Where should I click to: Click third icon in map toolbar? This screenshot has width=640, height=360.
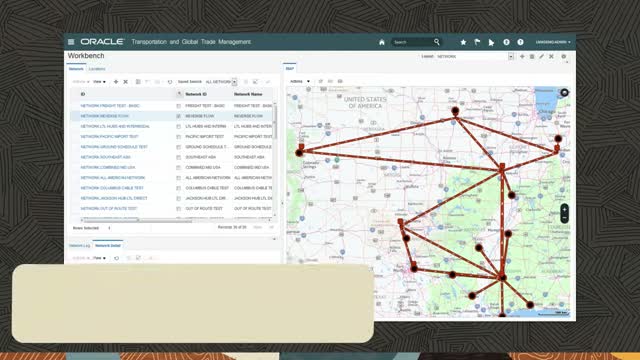click(x=340, y=81)
